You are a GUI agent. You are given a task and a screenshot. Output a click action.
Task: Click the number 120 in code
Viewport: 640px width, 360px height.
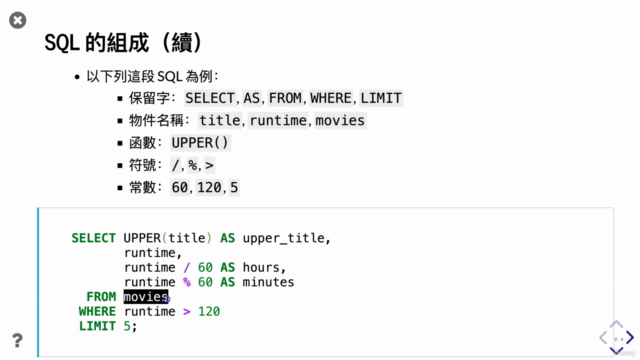point(209,311)
